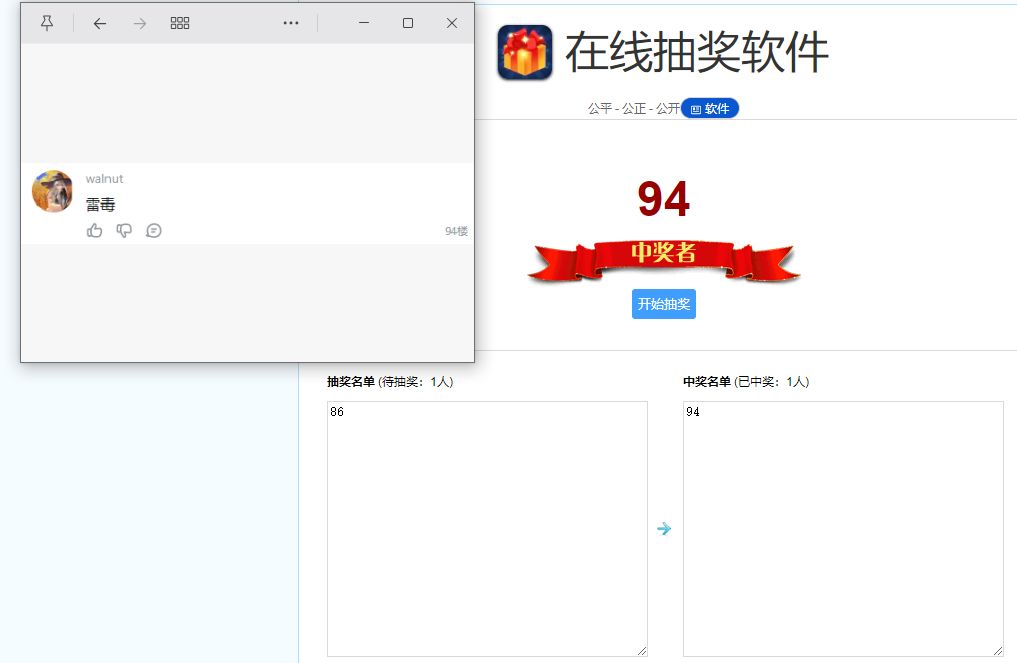Grab the resize handle of 中奖名单 box
1017x663 pixels.
click(x=998, y=651)
